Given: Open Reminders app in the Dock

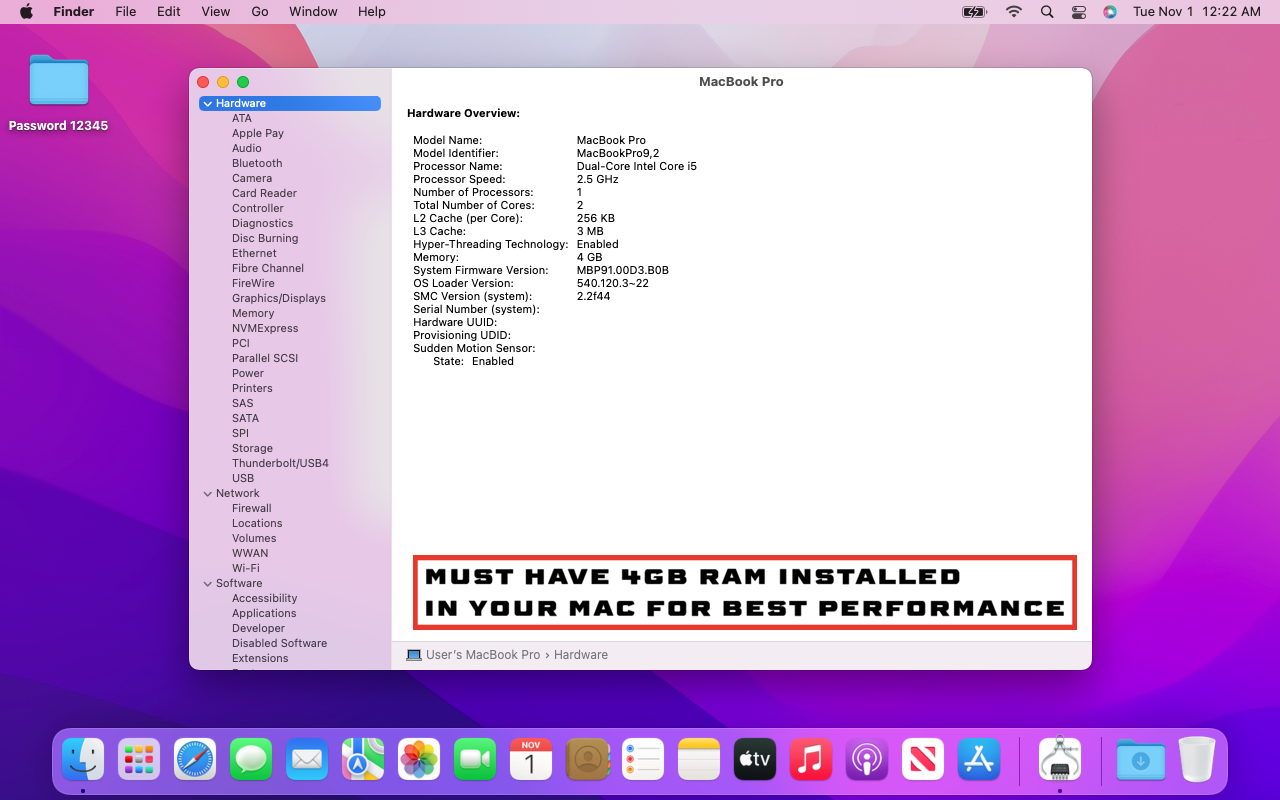Looking at the screenshot, I should point(643,760).
